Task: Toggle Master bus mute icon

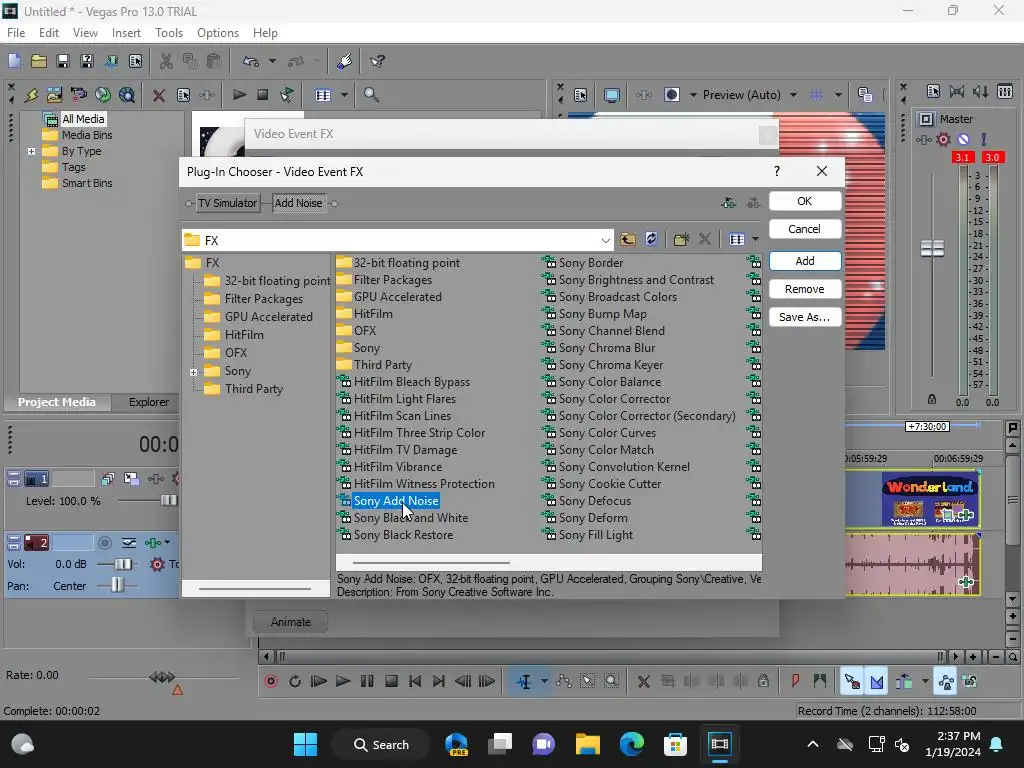Action: 963,139
